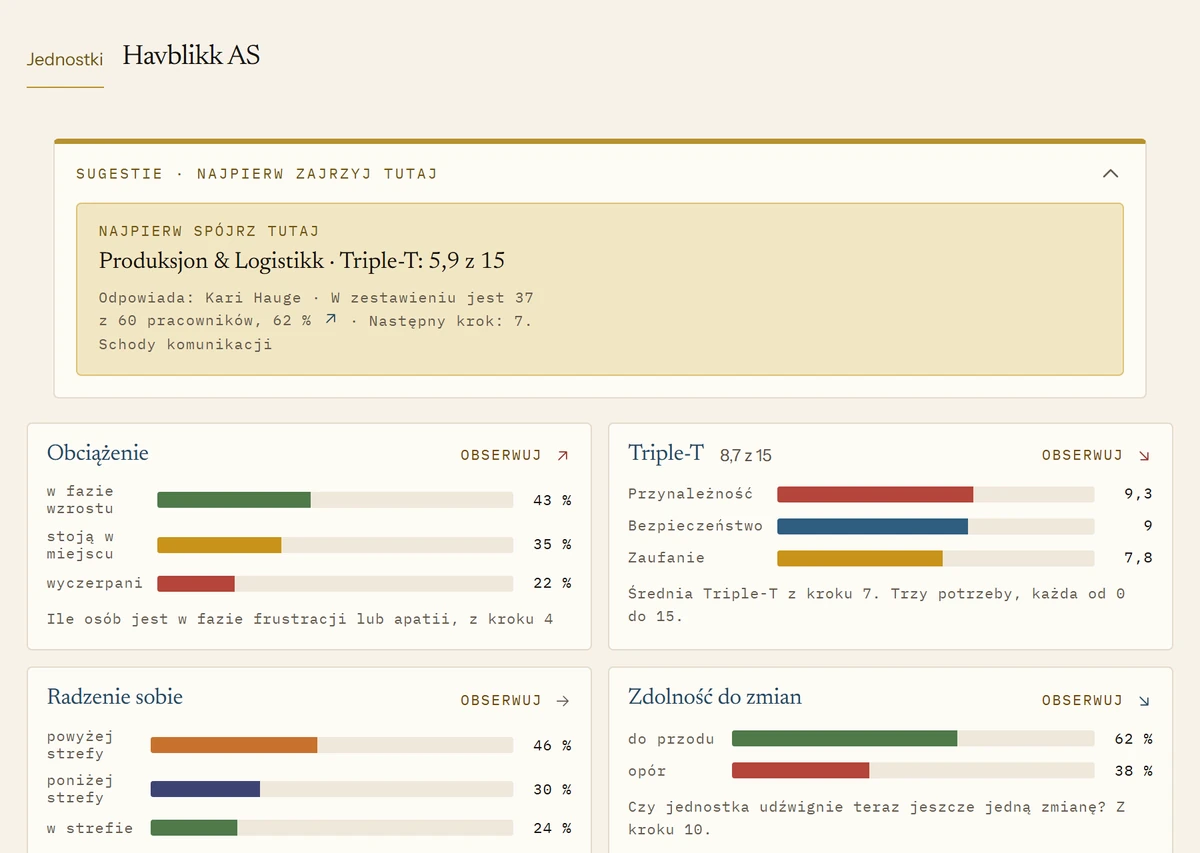
Task: Click the Zaufanie yellow bar
Action: (x=860, y=558)
